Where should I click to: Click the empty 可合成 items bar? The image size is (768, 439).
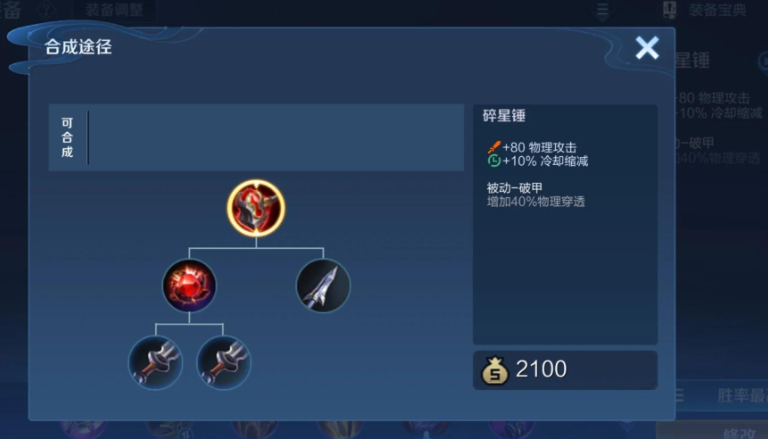(x=256, y=138)
